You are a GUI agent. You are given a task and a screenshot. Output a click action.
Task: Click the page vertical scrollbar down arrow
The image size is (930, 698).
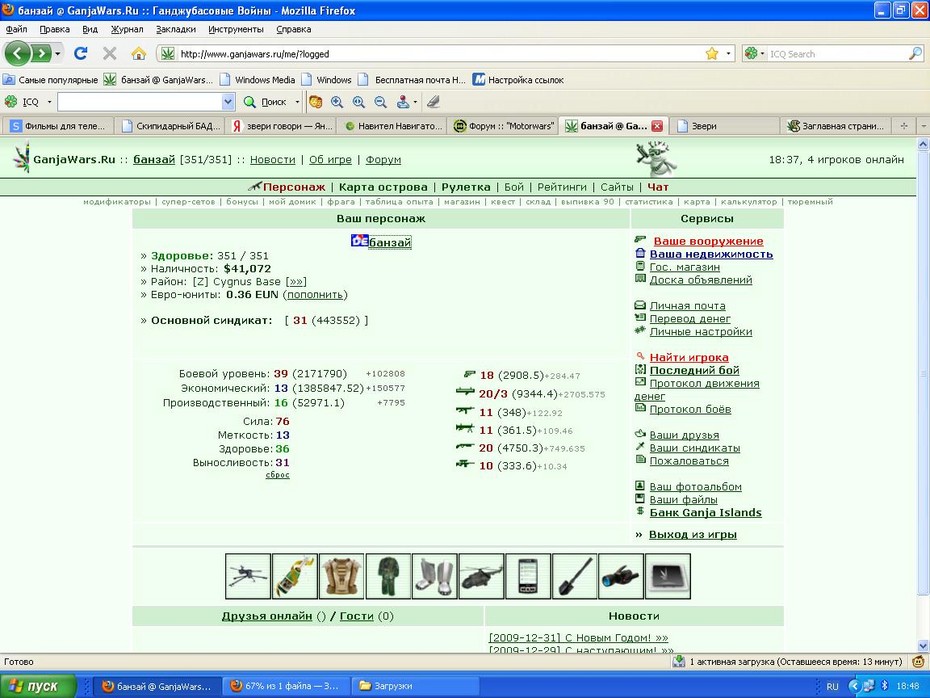(x=923, y=646)
